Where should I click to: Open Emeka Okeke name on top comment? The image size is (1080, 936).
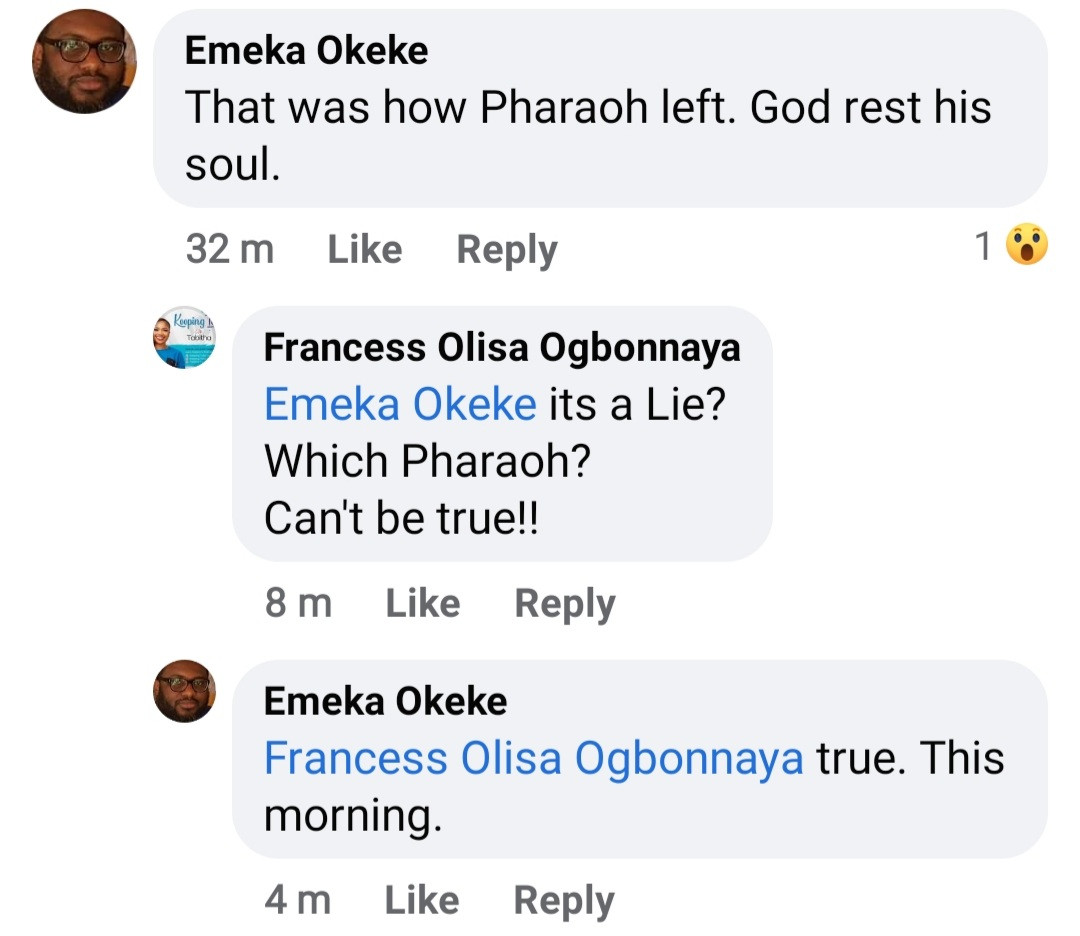tap(306, 51)
